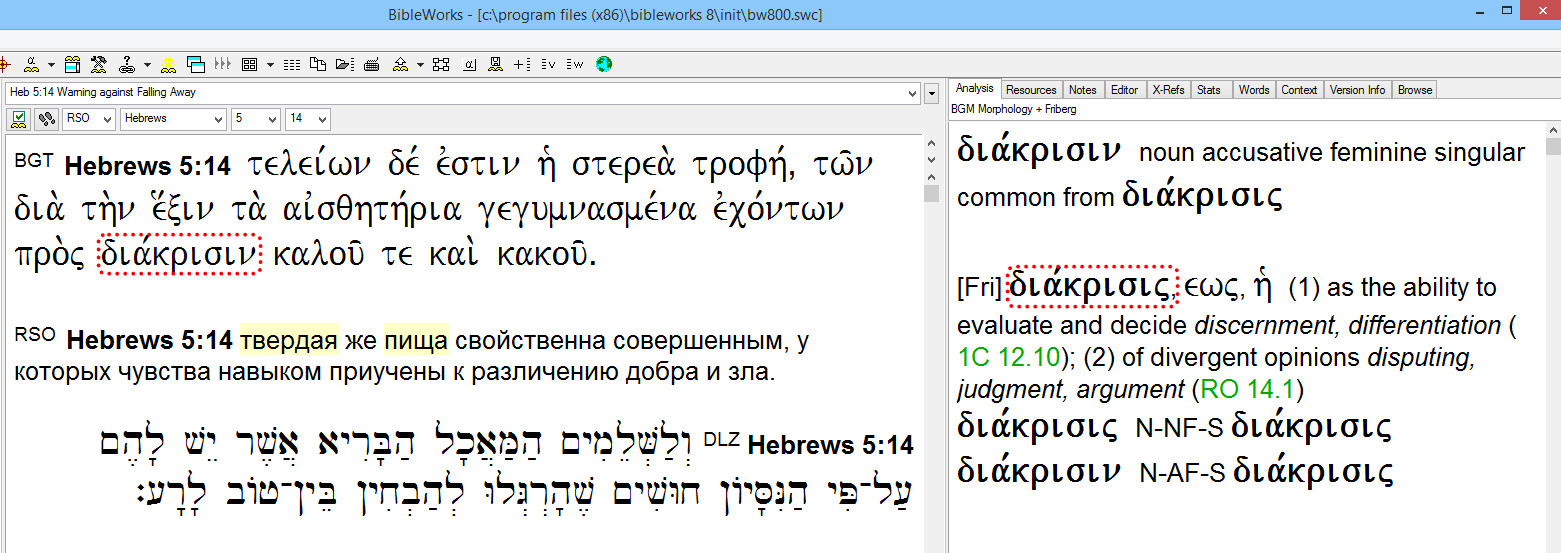Image resolution: width=1561 pixels, height=553 pixels.
Task: Click small arrow button right of heading box
Action: tap(932, 93)
